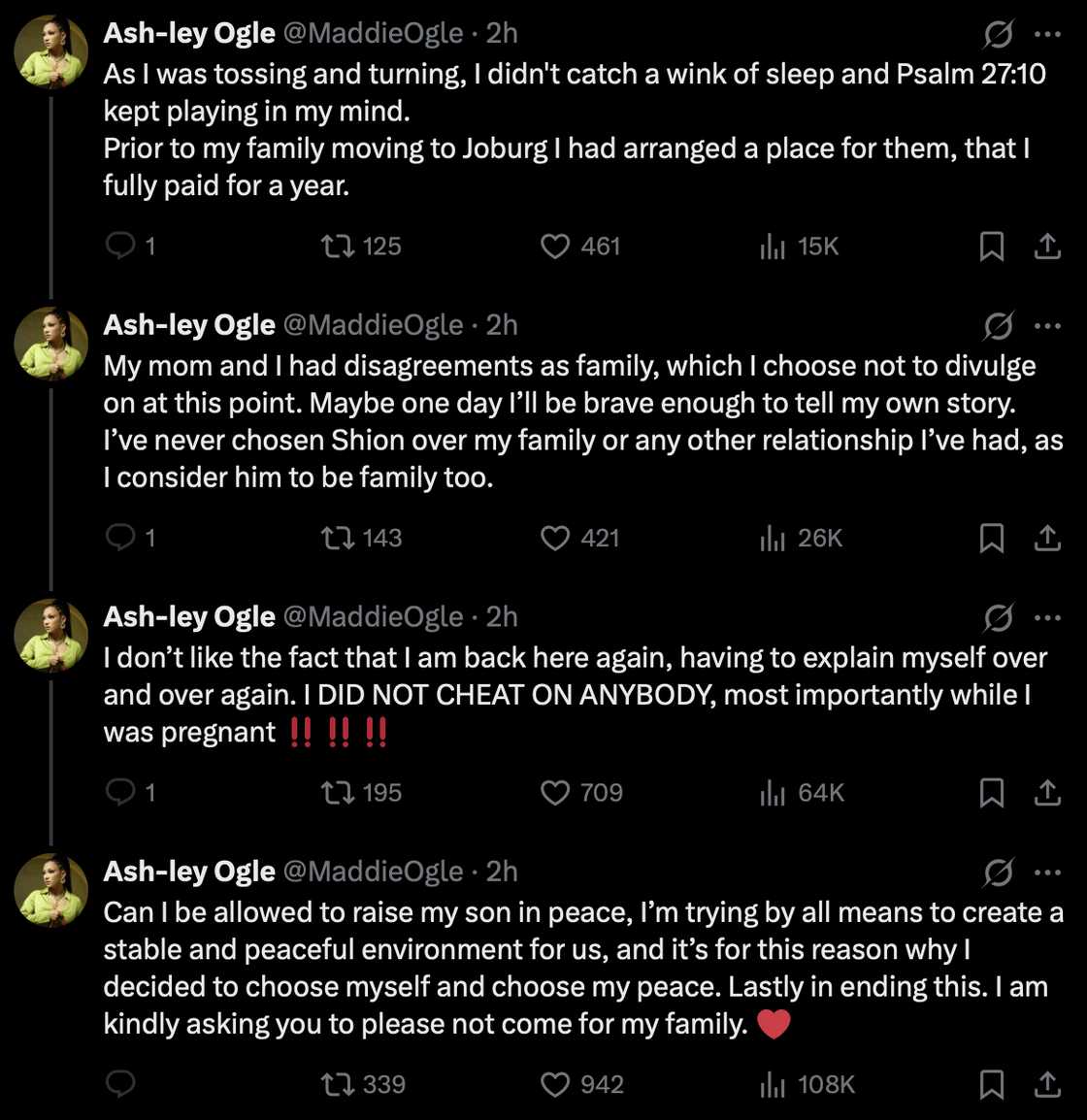1087x1120 pixels.
Task: Toggle like on the tweet with 421 likes
Action: tap(553, 539)
